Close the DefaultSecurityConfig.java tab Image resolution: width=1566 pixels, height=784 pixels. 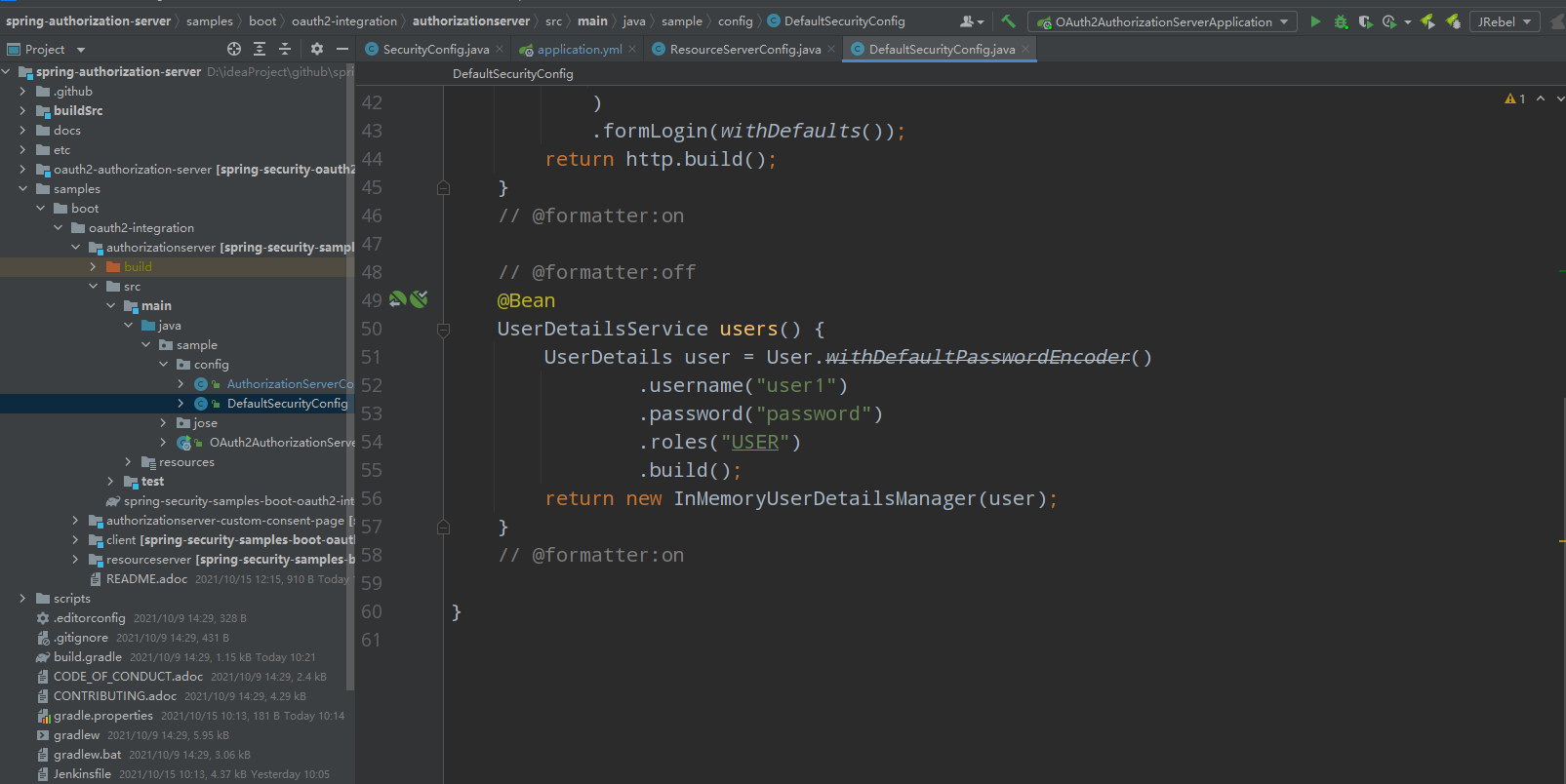(1025, 49)
